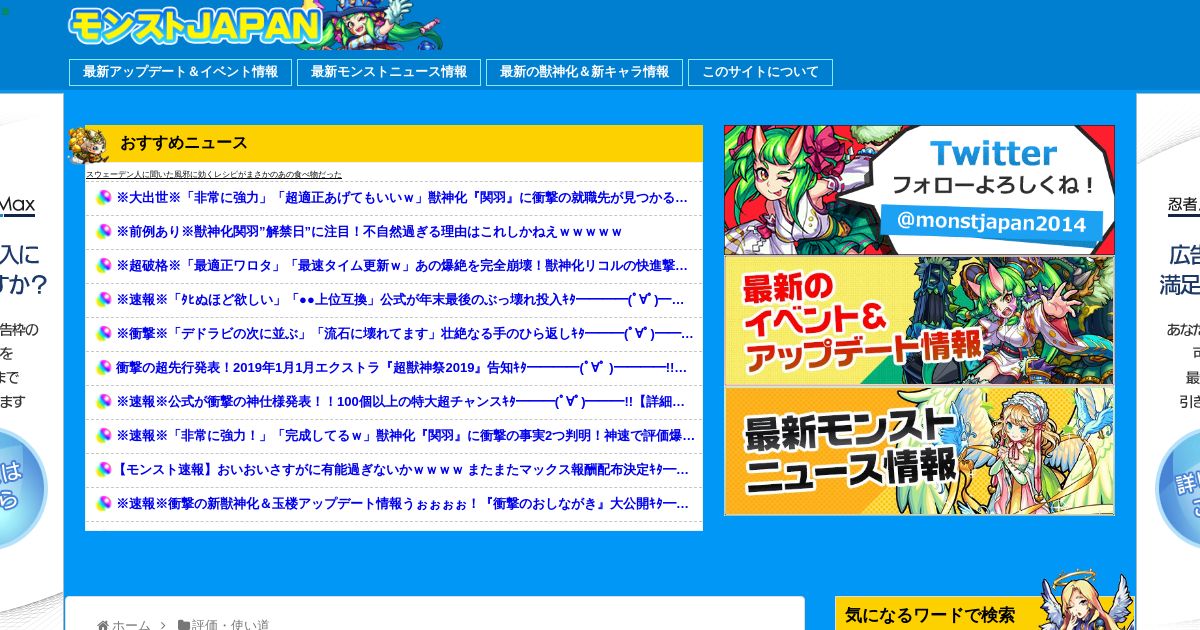Open 最新の獣神化＆新キャラ情報 menu item
The image size is (1200, 630).
584,72
